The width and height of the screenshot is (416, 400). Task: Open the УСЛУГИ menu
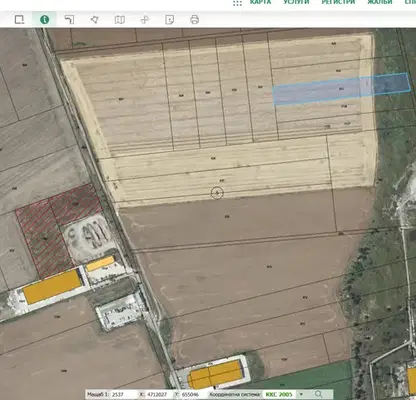(296, 2)
